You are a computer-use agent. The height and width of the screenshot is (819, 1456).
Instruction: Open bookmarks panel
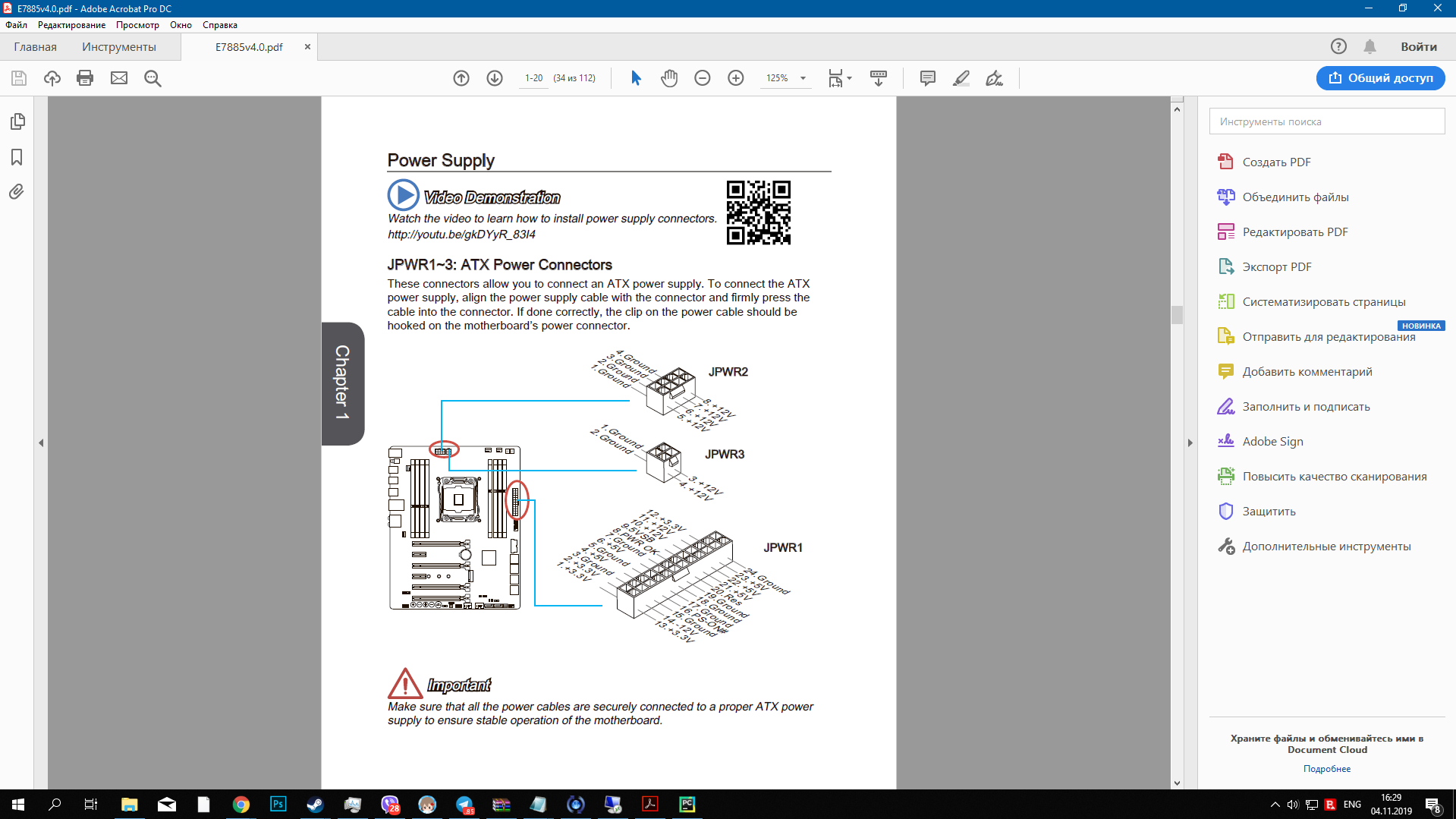(17, 157)
